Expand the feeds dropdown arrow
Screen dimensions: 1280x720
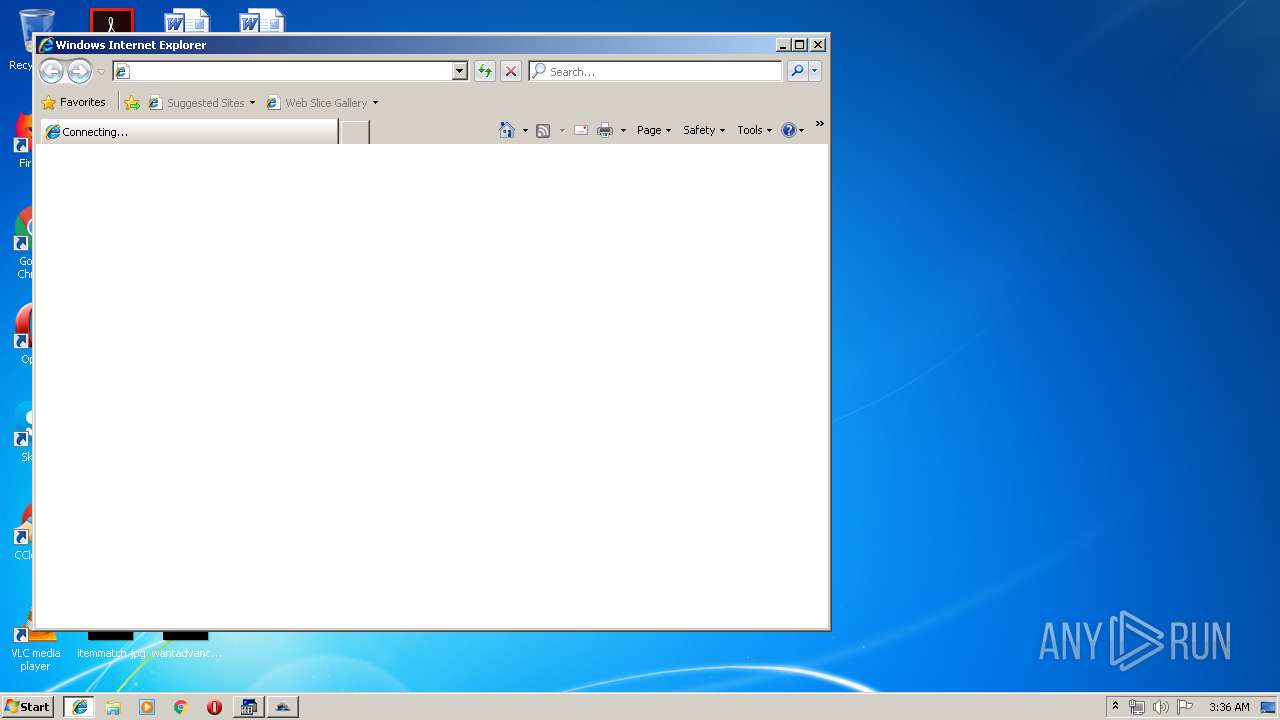[562, 130]
